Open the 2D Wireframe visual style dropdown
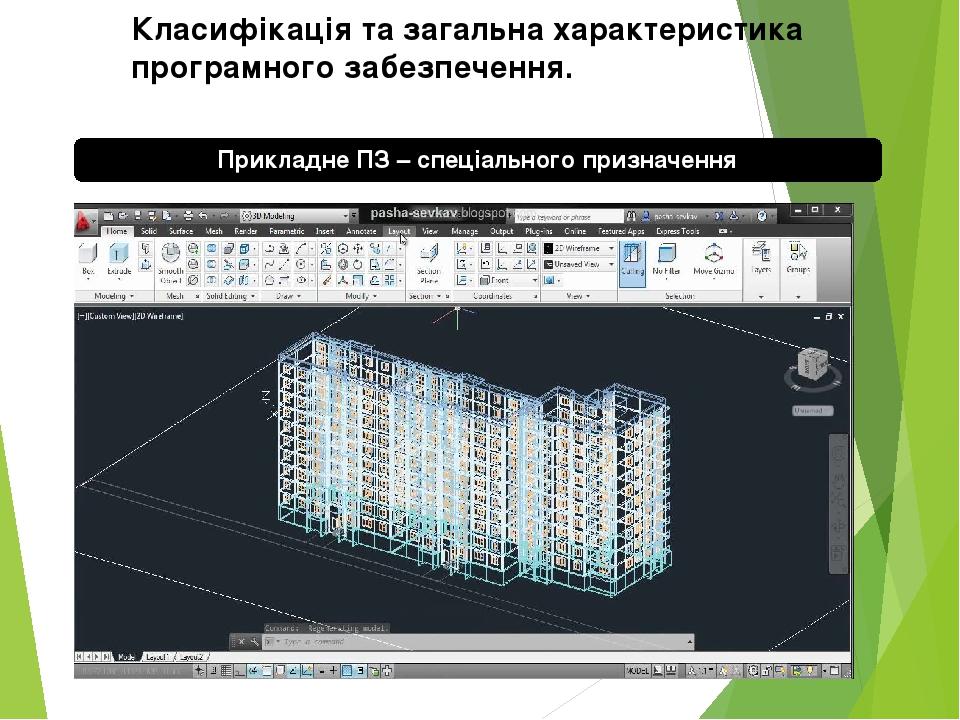The width and height of the screenshot is (960, 720). point(579,248)
